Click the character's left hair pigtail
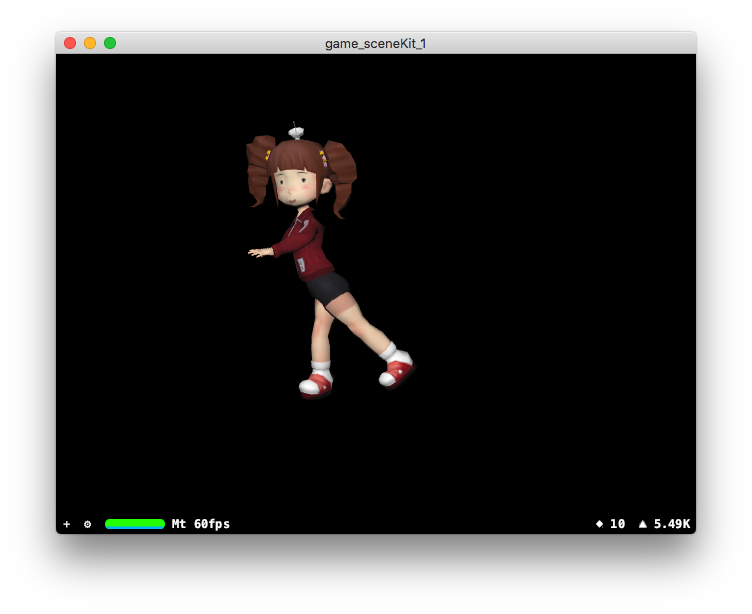752x614 pixels. pyautogui.click(x=260, y=168)
